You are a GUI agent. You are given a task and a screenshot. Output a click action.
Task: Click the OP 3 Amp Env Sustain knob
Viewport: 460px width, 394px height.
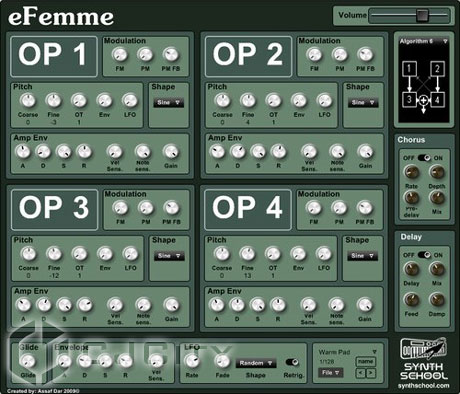tap(64, 305)
